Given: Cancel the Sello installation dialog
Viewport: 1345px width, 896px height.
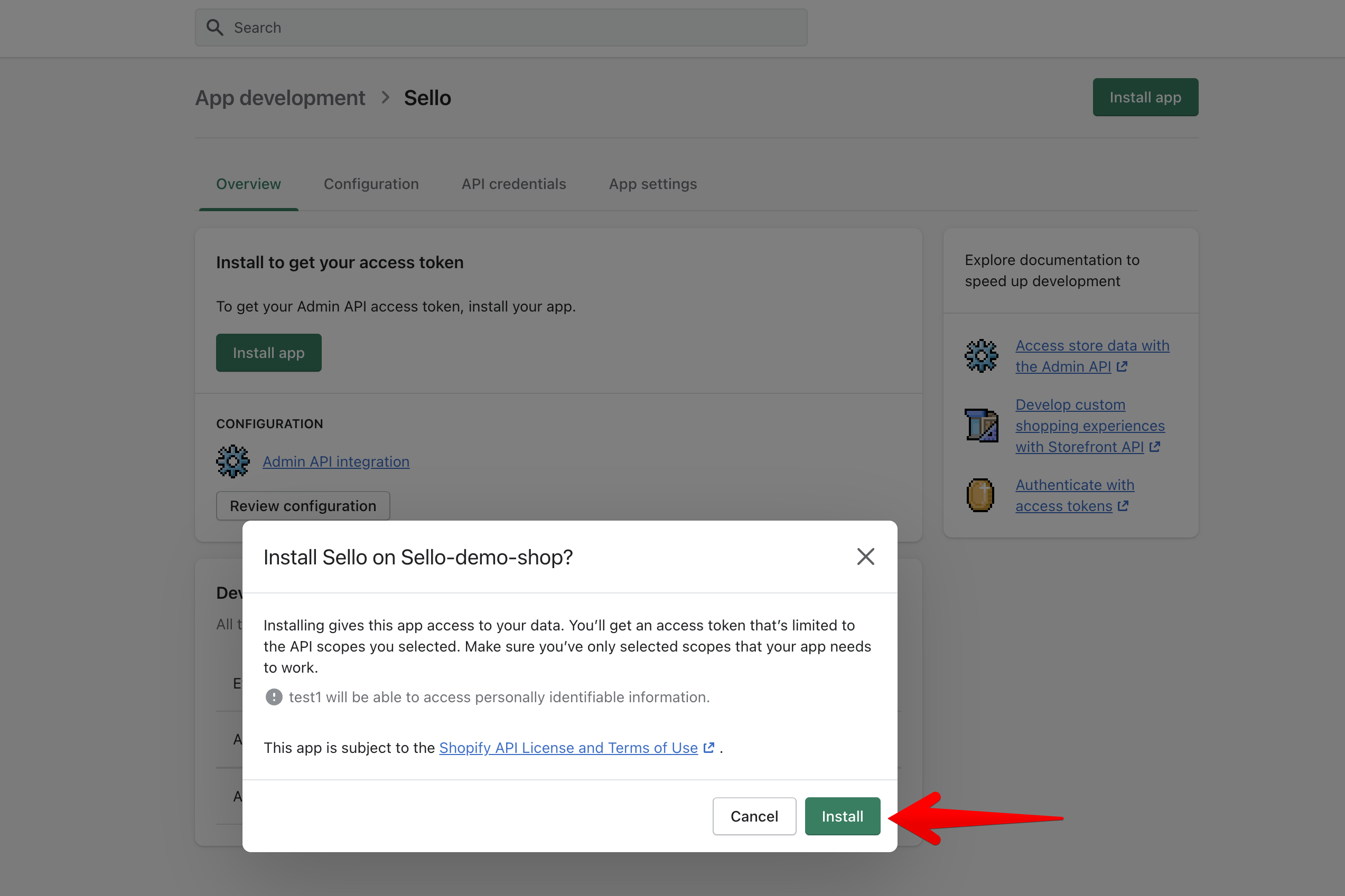Looking at the screenshot, I should pyautogui.click(x=754, y=816).
